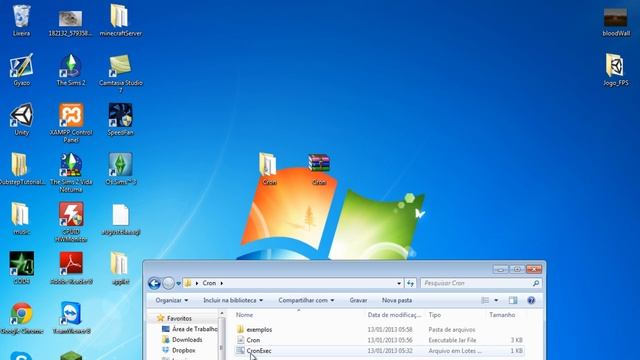Open the Incluir na biblioteca menu
This screenshot has width=640, height=360.
click(233, 300)
